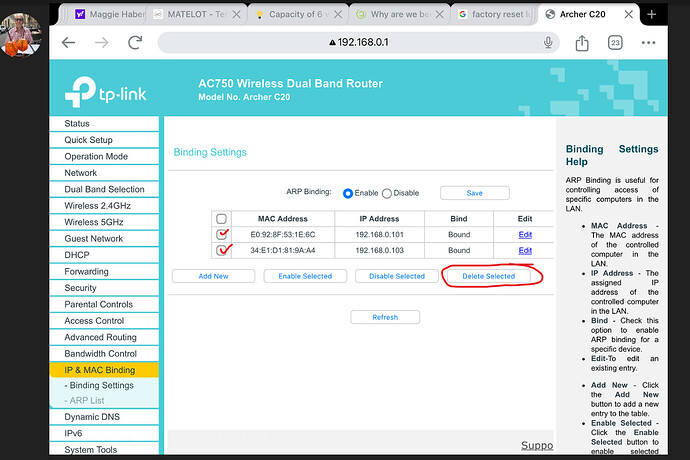690x460 pixels.
Task: Click the Save button
Action: pyautogui.click(x=474, y=193)
